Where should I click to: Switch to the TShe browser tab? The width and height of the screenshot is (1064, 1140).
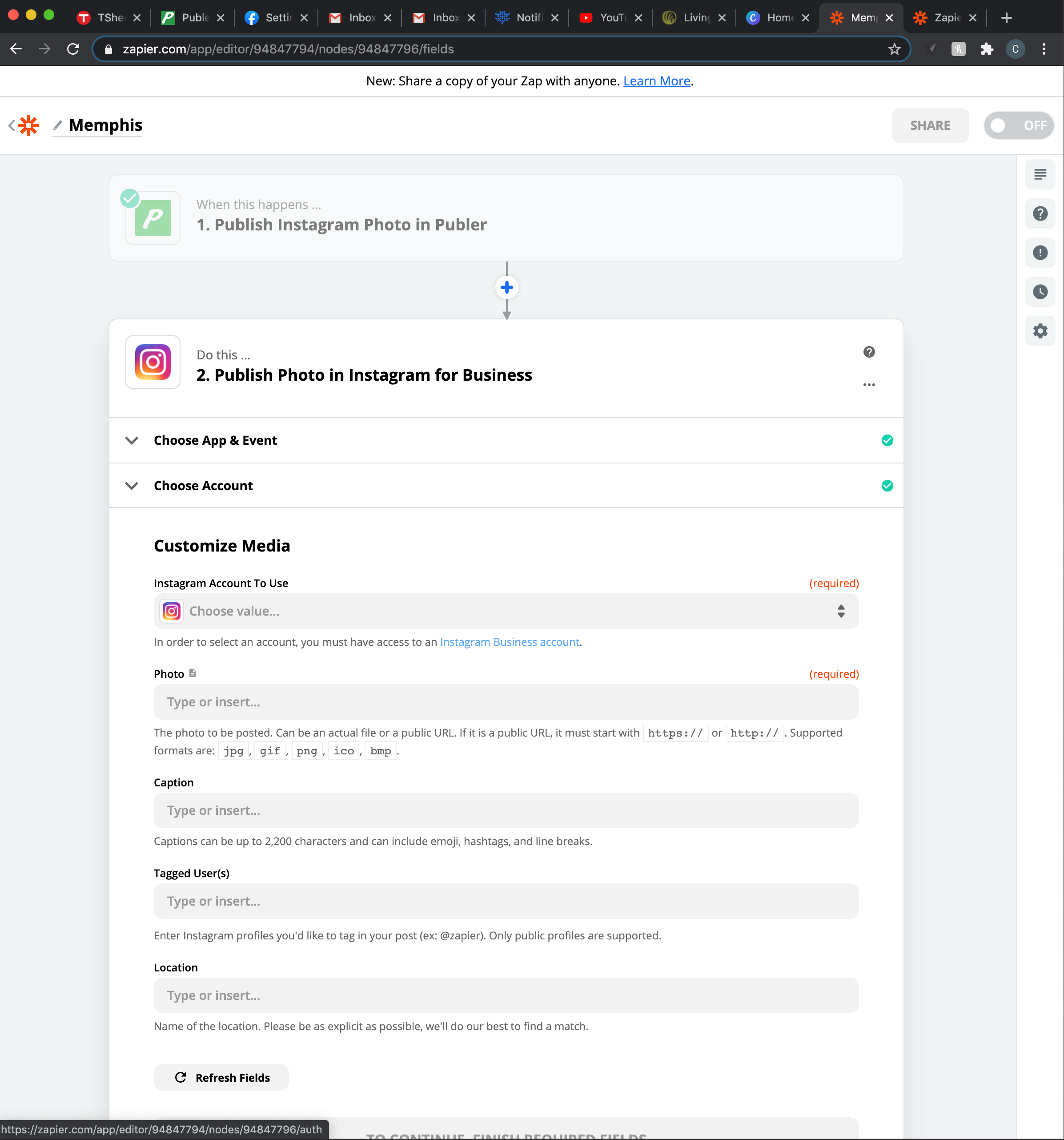[x=109, y=18]
